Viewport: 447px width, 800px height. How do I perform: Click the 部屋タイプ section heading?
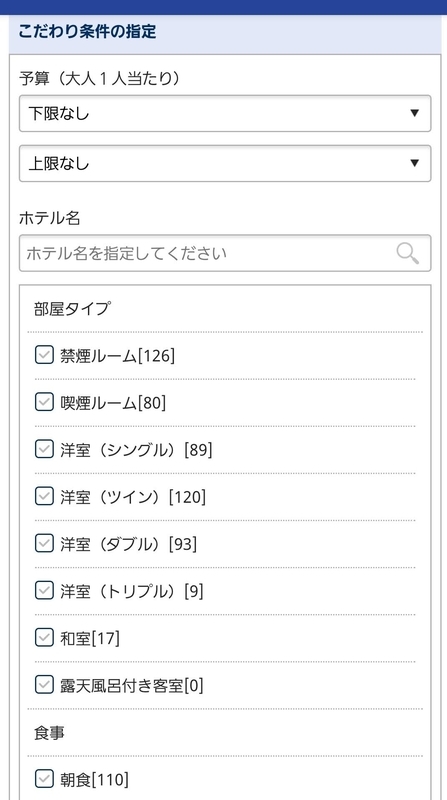72,309
